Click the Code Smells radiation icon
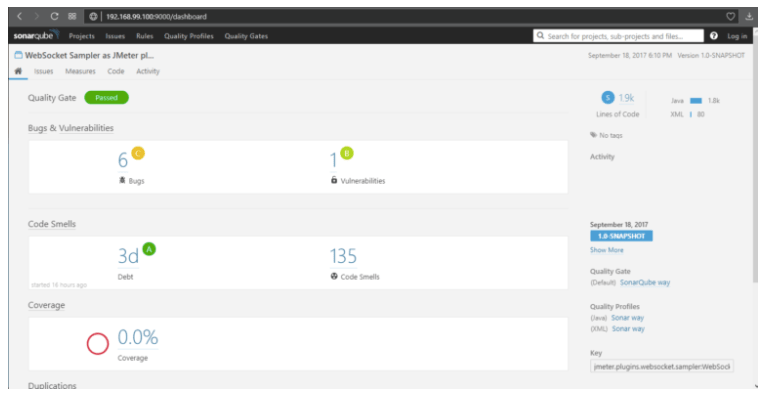This screenshot has height=398, width=771. tap(334, 276)
